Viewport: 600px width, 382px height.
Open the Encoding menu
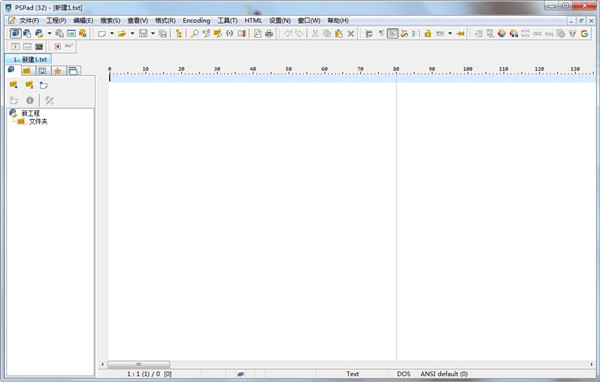(x=196, y=20)
